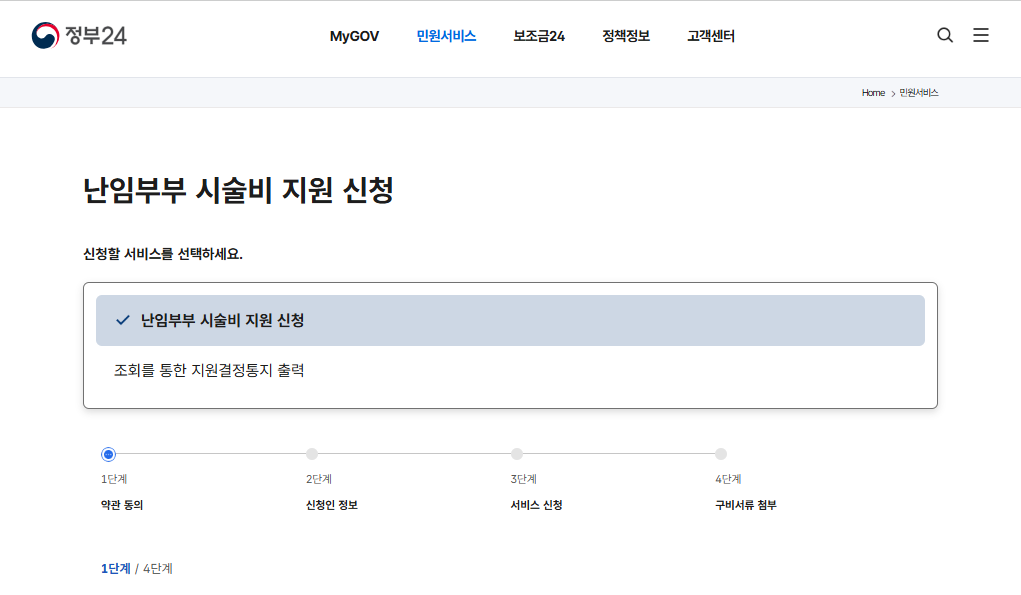Click the checkmark beside the selected service

[122, 320]
